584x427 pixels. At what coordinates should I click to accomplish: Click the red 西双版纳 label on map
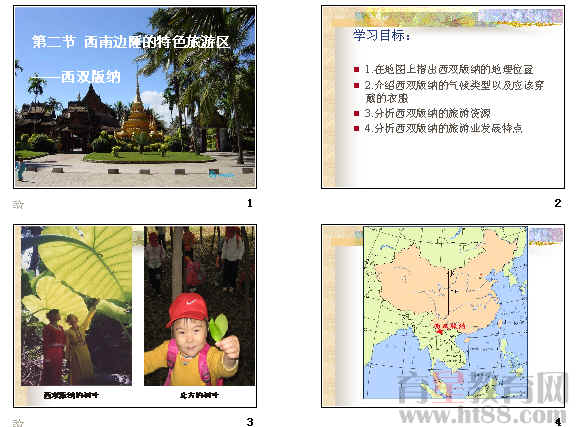click(x=450, y=326)
